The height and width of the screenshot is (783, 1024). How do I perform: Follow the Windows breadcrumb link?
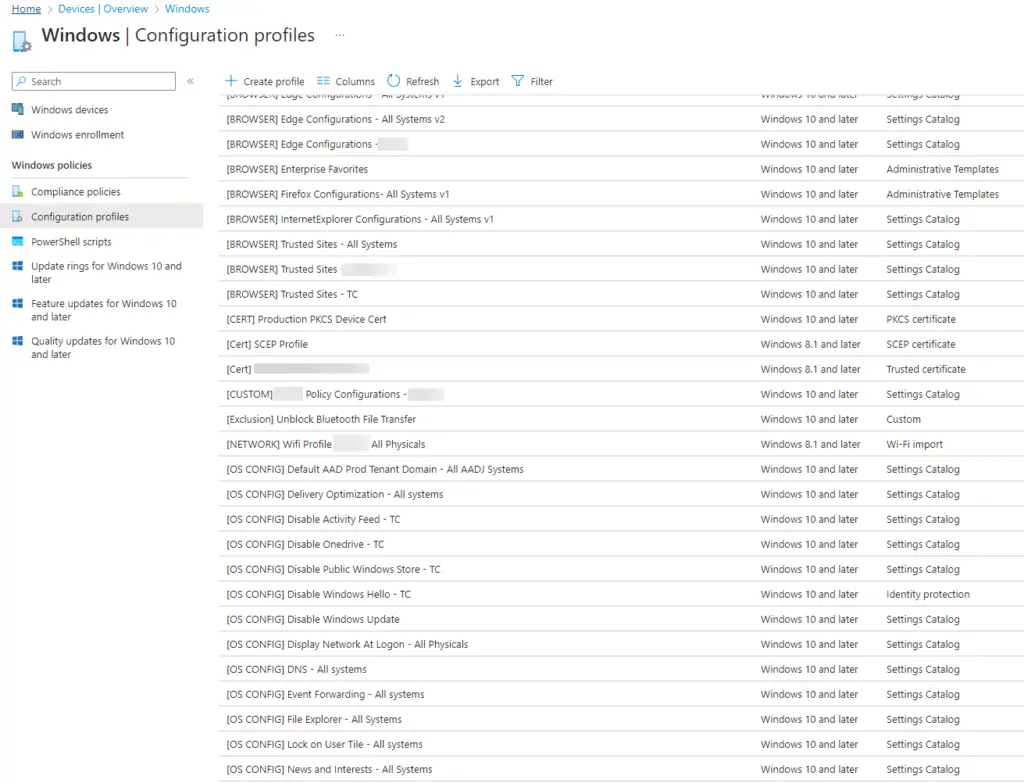tap(187, 8)
